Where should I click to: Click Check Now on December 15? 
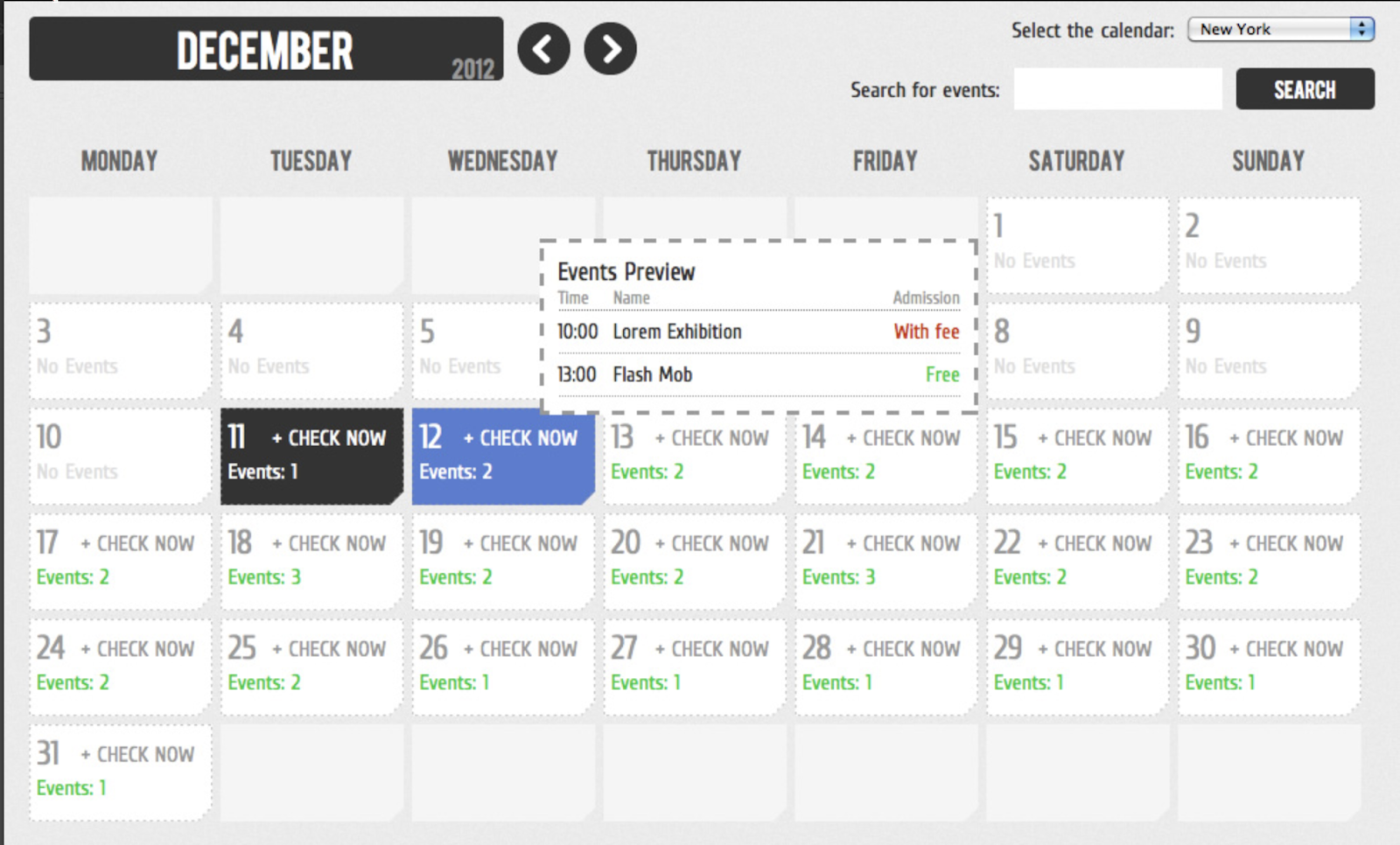(x=1095, y=438)
